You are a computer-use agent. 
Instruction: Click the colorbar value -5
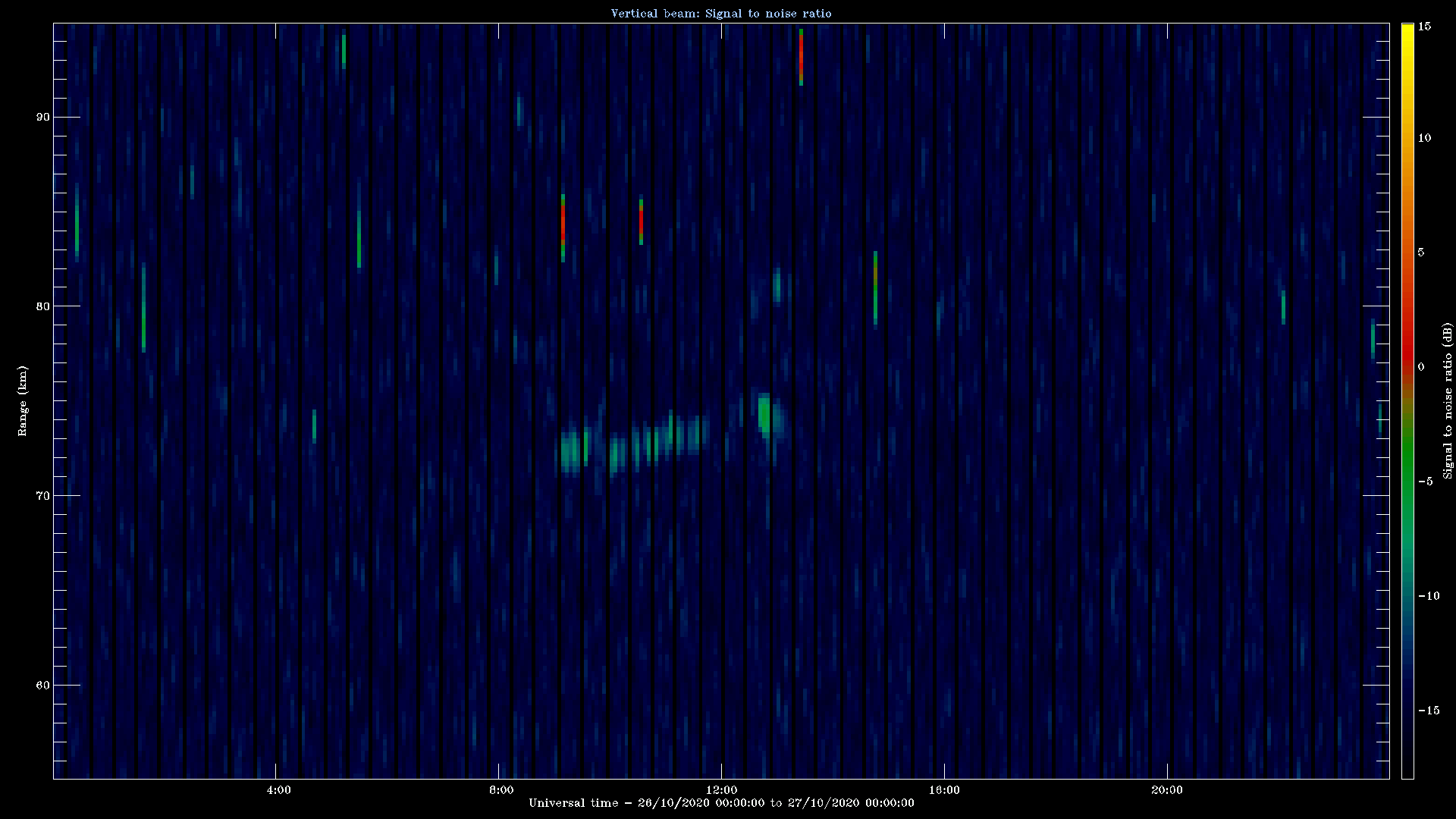click(1425, 481)
